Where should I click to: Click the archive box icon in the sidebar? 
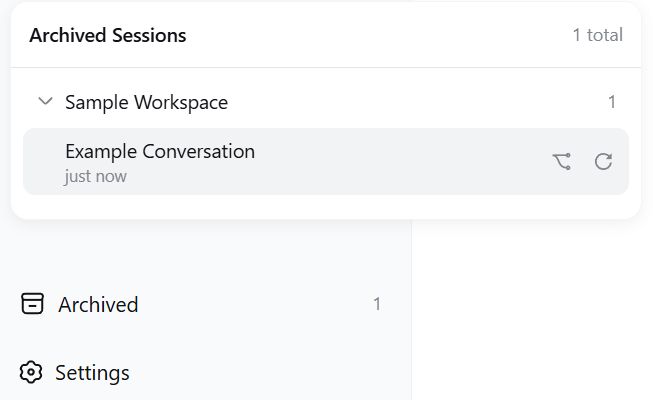pos(32,303)
